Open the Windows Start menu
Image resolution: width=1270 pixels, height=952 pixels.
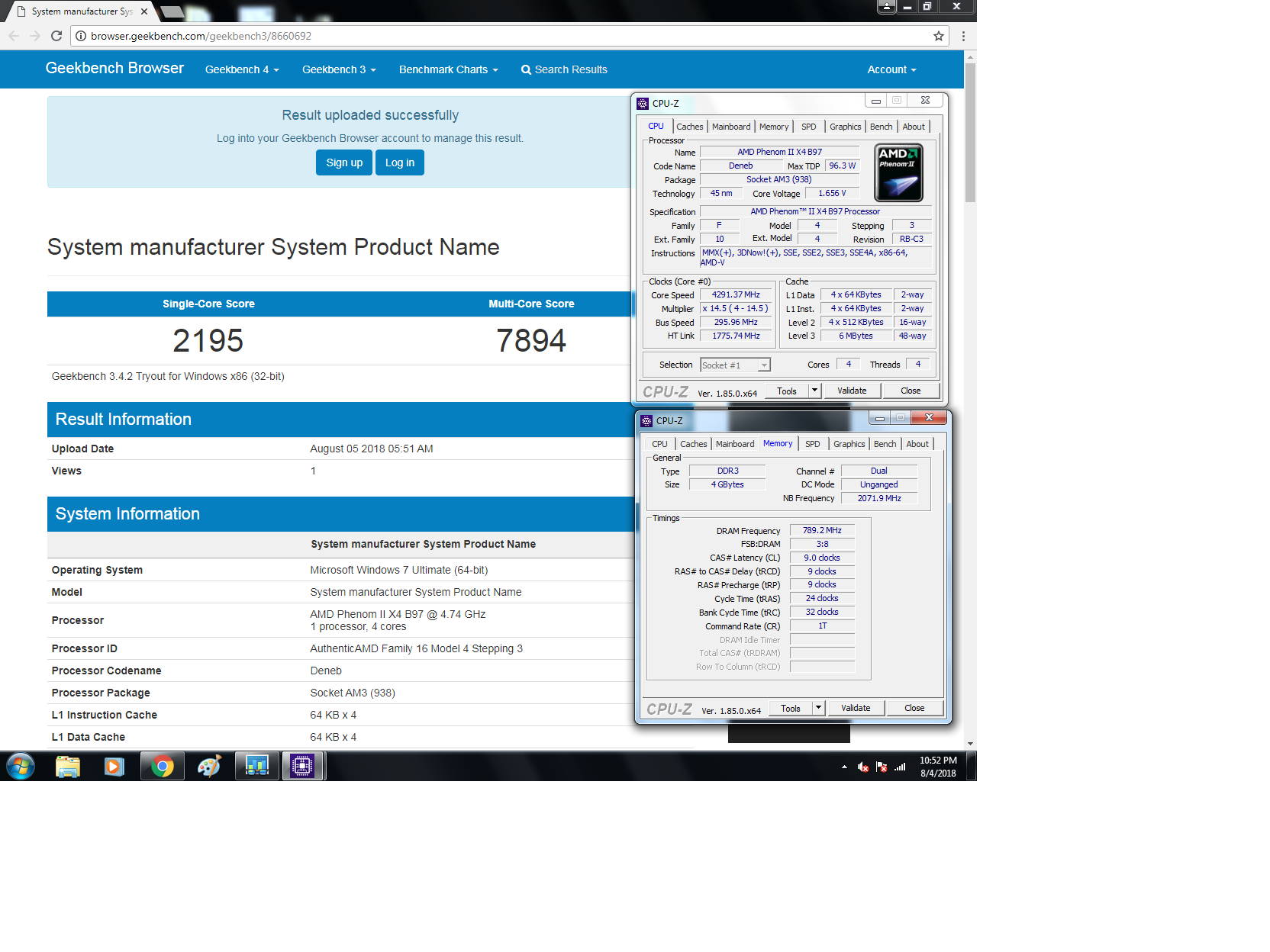pyautogui.click(x=21, y=766)
